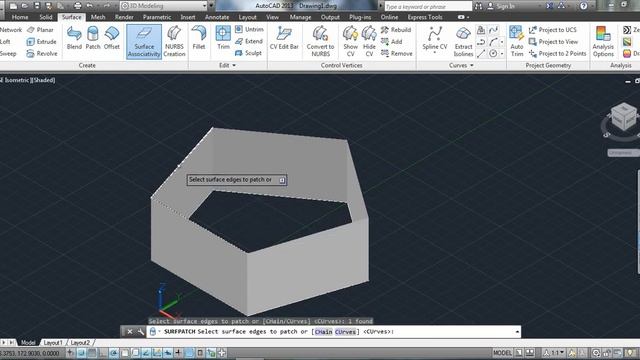Select the Revolve surface tool
Image resolution: width=640 pixels, height=360 pixels.
tap(42, 53)
